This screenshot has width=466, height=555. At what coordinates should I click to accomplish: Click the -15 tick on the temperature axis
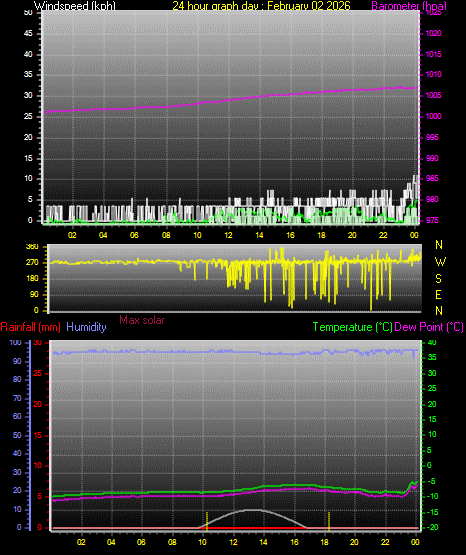(433, 512)
